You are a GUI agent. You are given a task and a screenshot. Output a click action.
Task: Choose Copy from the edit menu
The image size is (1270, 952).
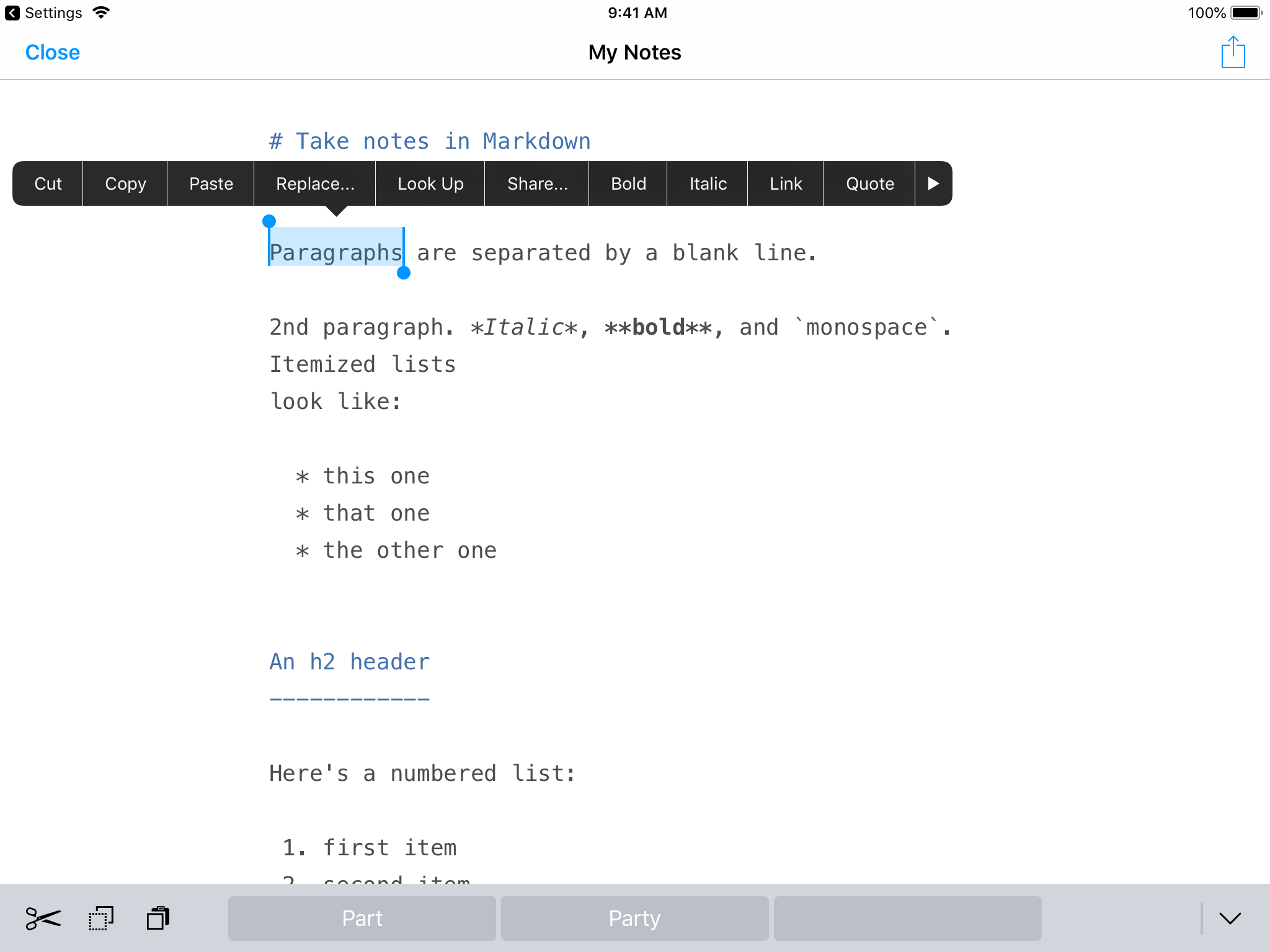point(125,183)
